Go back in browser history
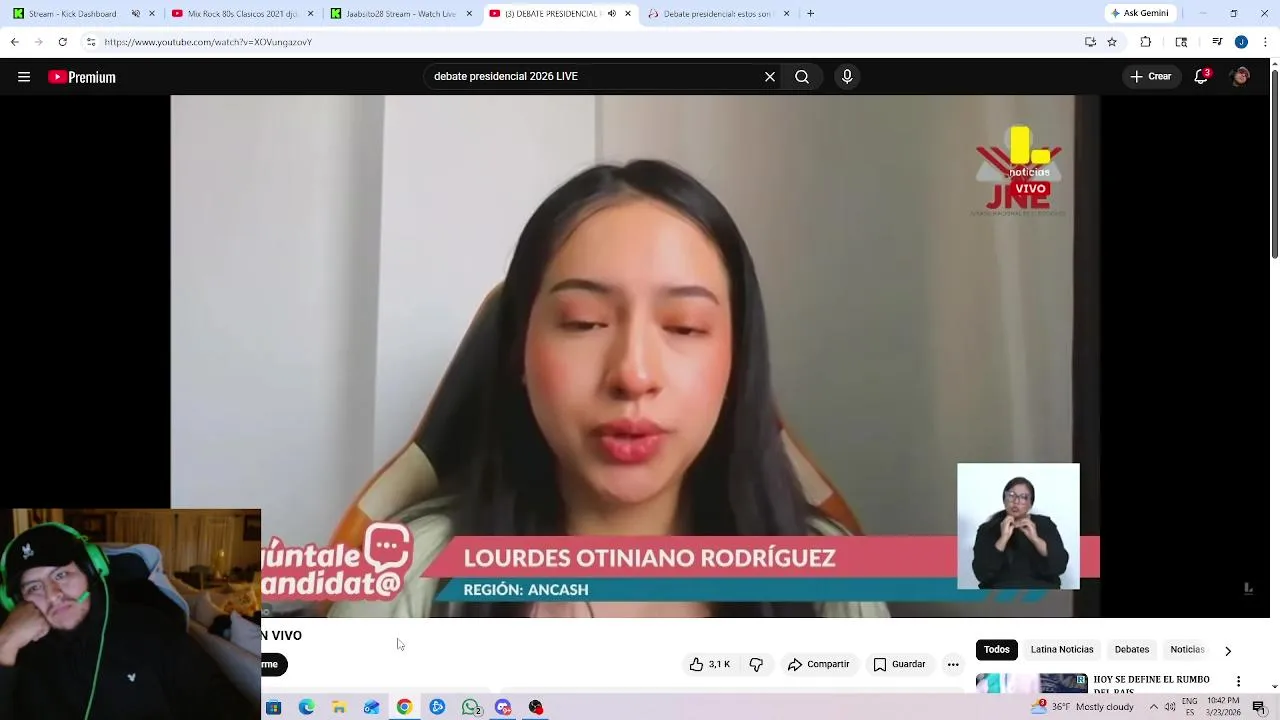1280x720 pixels. pyautogui.click(x=14, y=42)
